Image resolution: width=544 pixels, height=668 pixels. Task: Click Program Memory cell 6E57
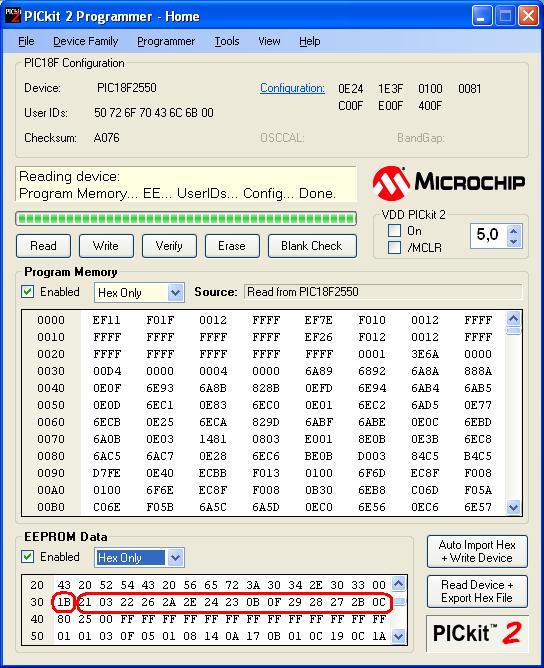478,507
